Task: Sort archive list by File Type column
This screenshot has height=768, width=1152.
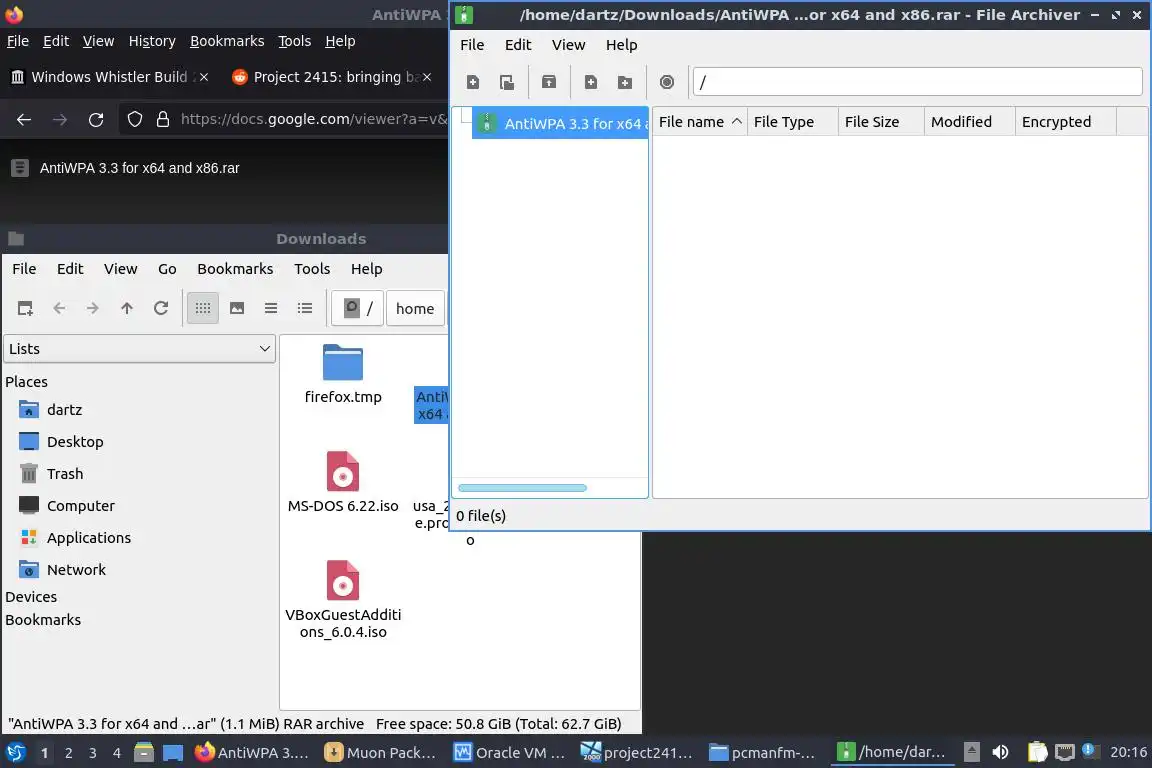Action: [x=793, y=122]
